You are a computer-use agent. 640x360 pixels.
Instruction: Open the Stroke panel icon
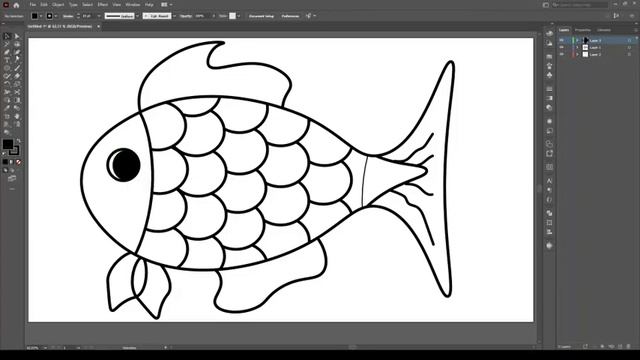coord(549,89)
